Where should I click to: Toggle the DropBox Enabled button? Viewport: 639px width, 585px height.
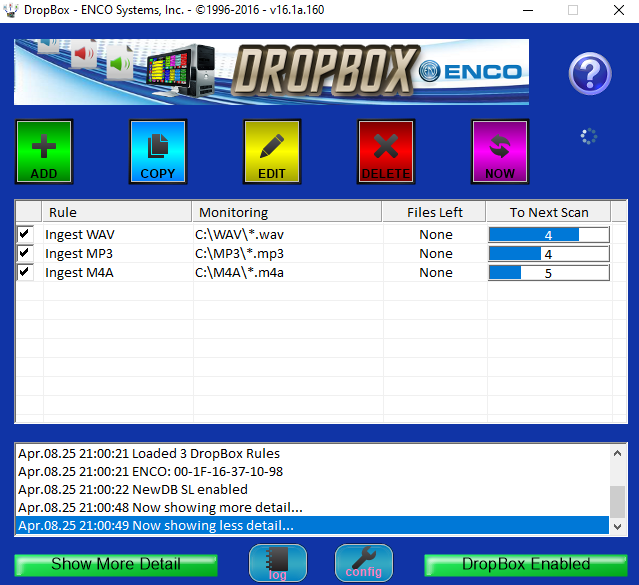tap(526, 565)
